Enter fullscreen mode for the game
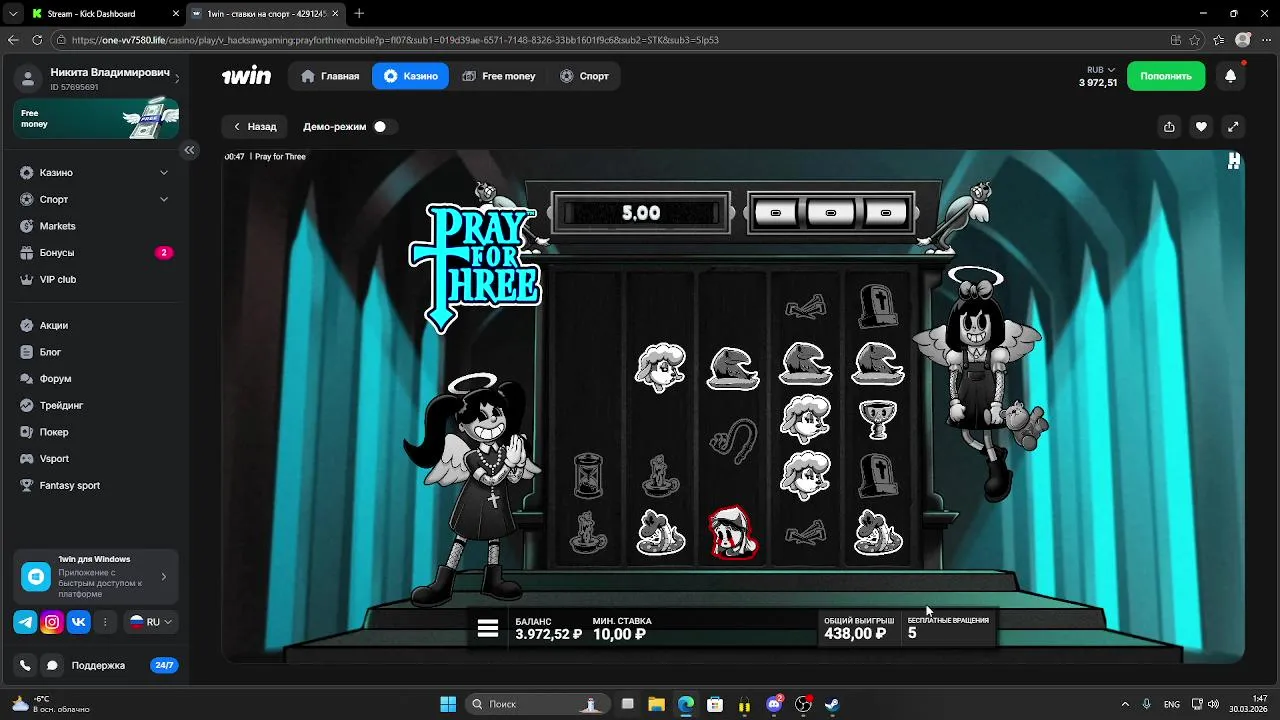Viewport: 1280px width, 720px height. coord(1233,127)
